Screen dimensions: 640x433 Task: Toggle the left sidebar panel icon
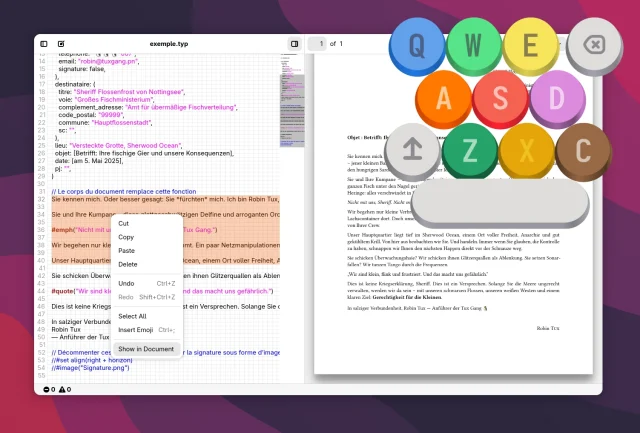click(44, 44)
